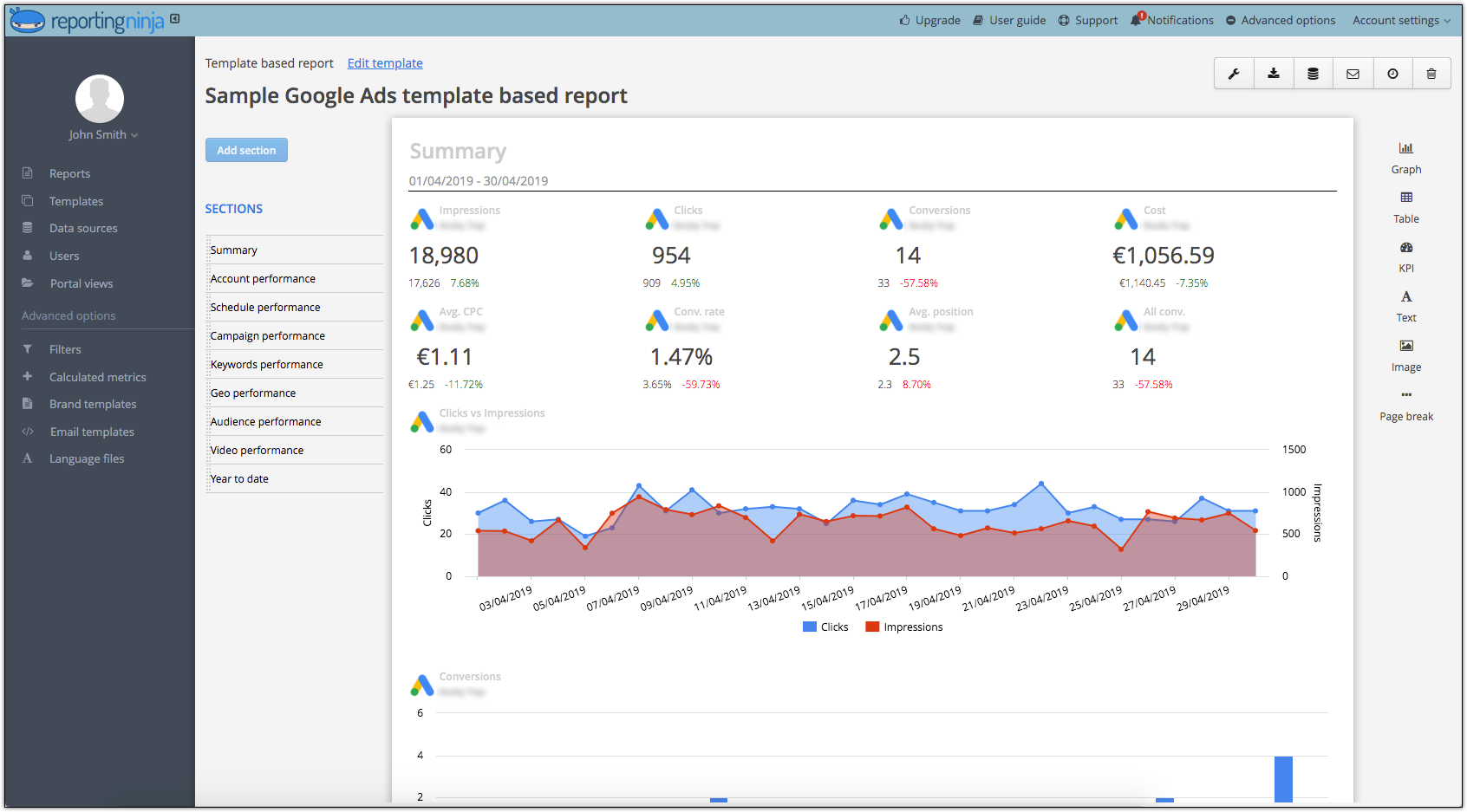
Task: Download the report using the download icon
Action: point(1273,73)
